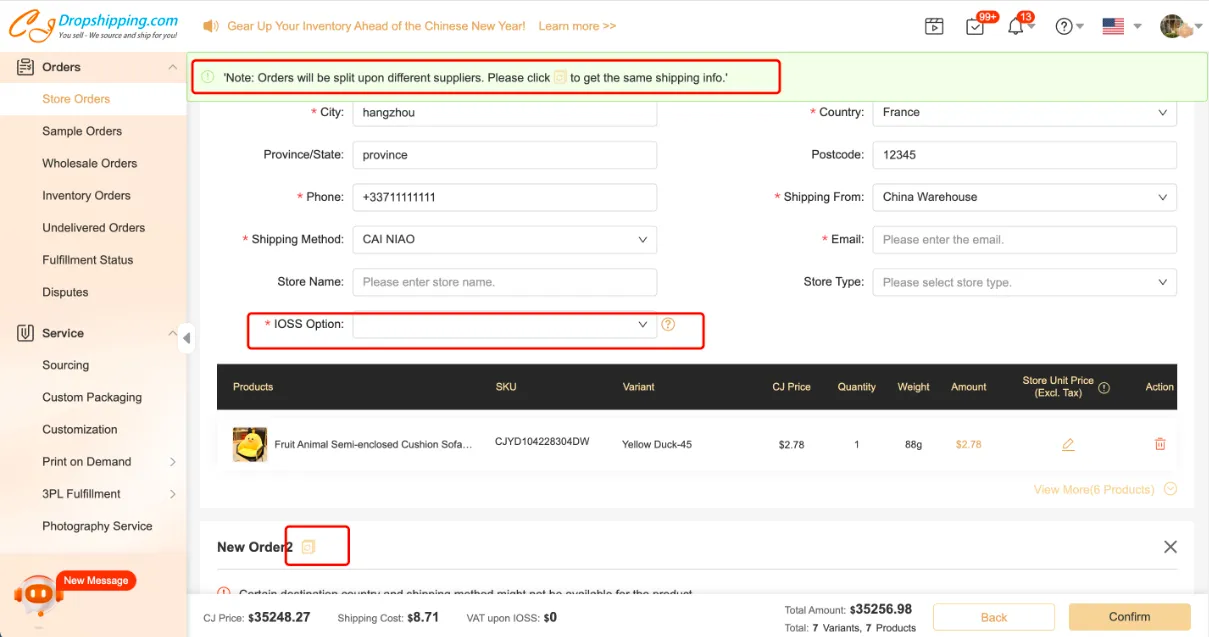Open the notifications bell icon

click(1016, 27)
